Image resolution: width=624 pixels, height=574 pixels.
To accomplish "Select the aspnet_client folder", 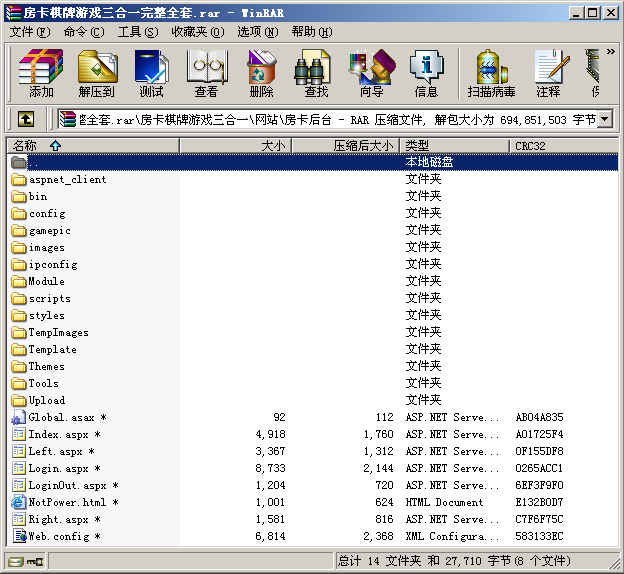I will click(67, 180).
